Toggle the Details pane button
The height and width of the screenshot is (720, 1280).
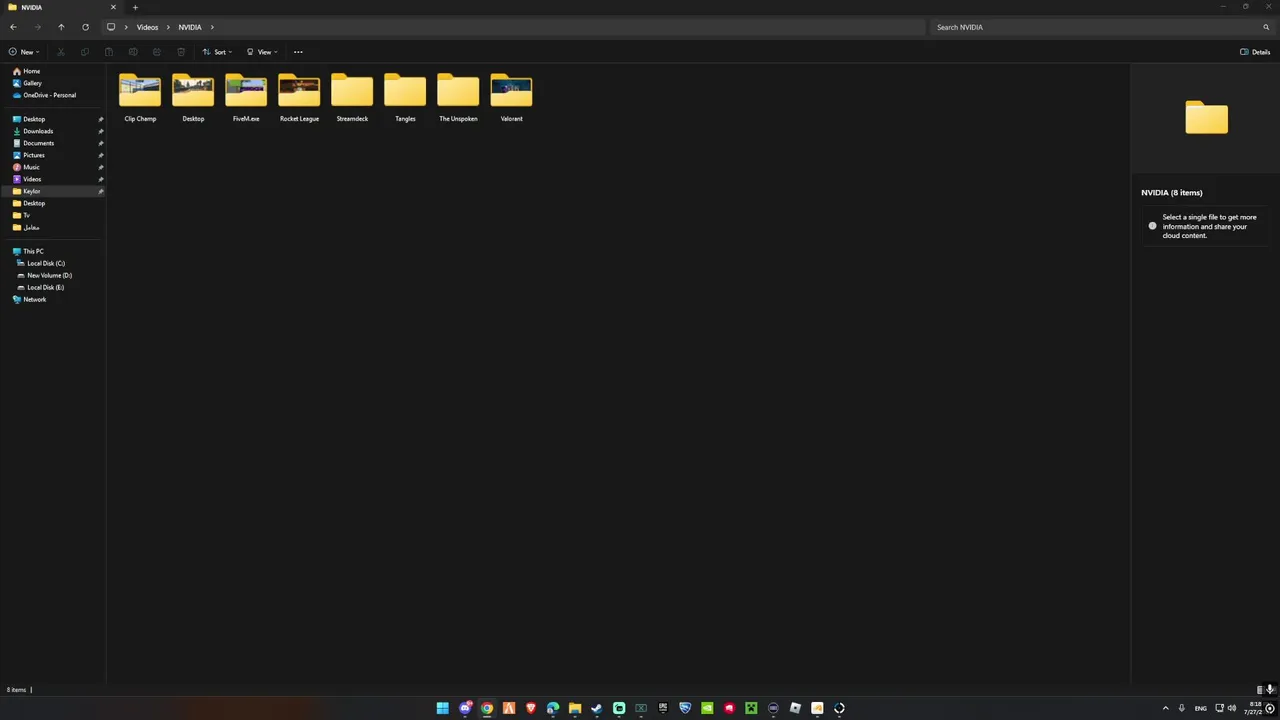[1255, 52]
